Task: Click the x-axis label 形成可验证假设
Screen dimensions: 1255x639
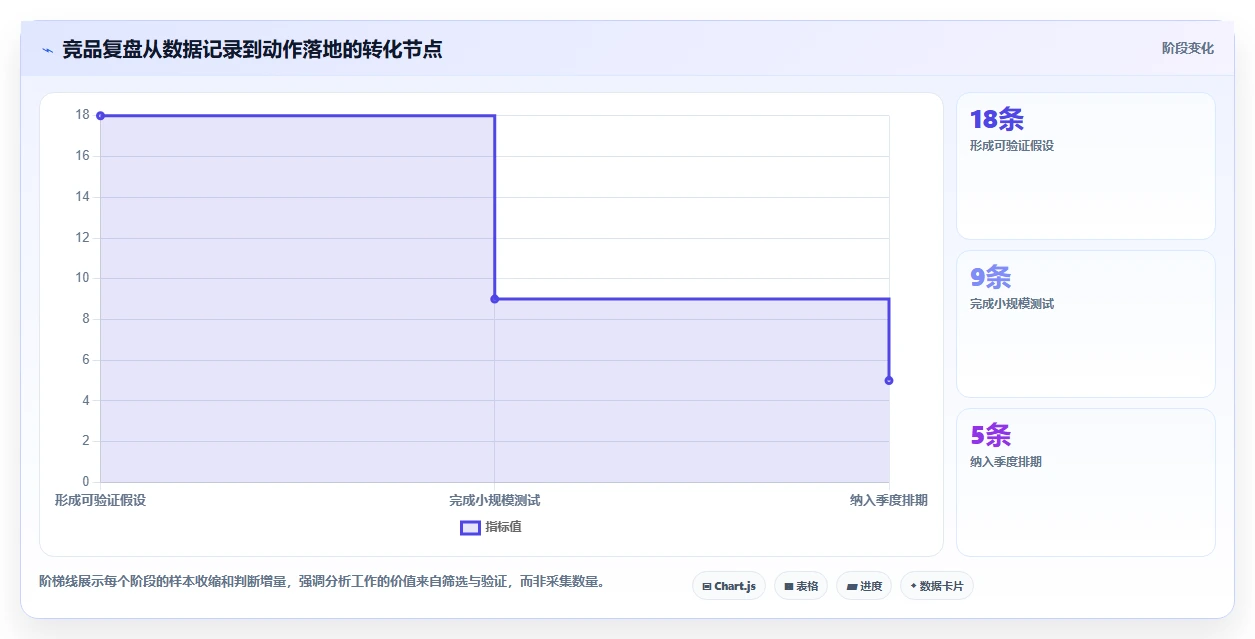Action: (x=100, y=500)
